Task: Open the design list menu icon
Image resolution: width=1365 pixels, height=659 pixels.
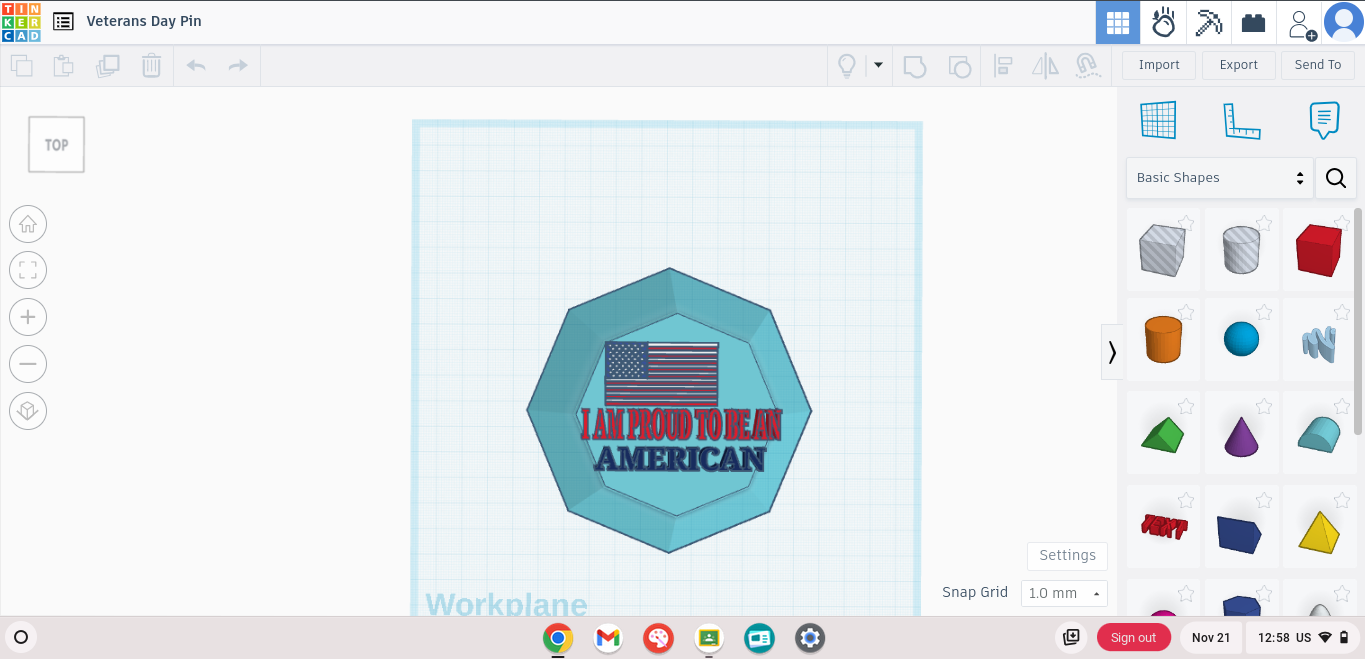Action: tap(63, 22)
